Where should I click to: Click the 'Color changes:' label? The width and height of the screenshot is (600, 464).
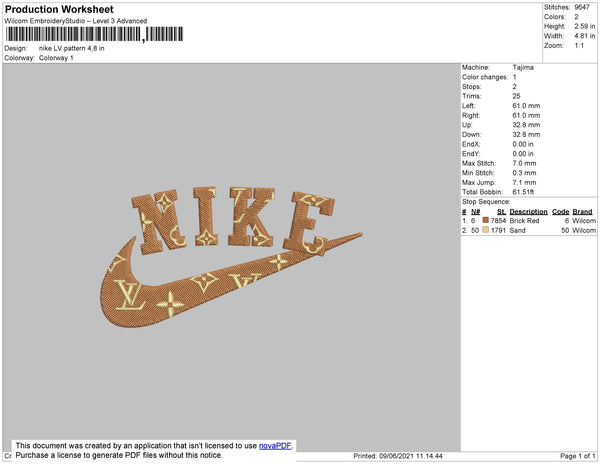485,77
